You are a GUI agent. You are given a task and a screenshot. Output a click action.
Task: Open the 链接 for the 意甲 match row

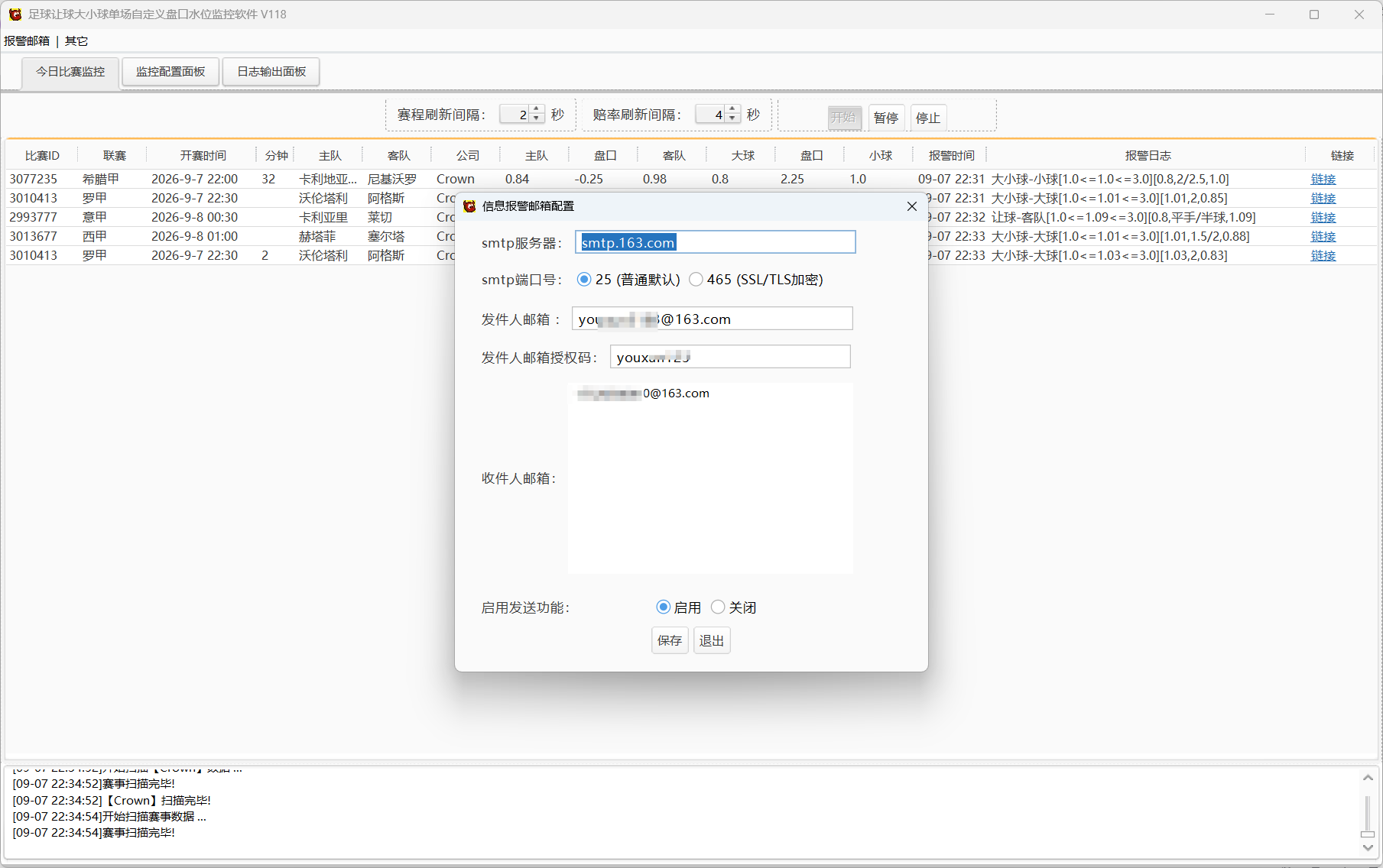click(x=1323, y=217)
